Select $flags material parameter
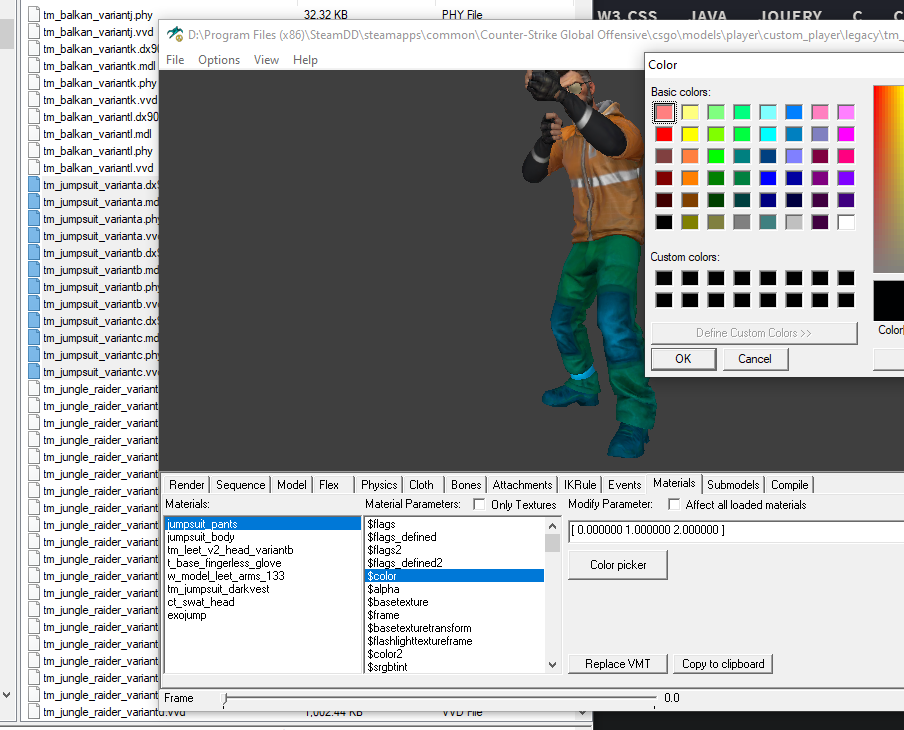904x730 pixels. tap(454, 524)
